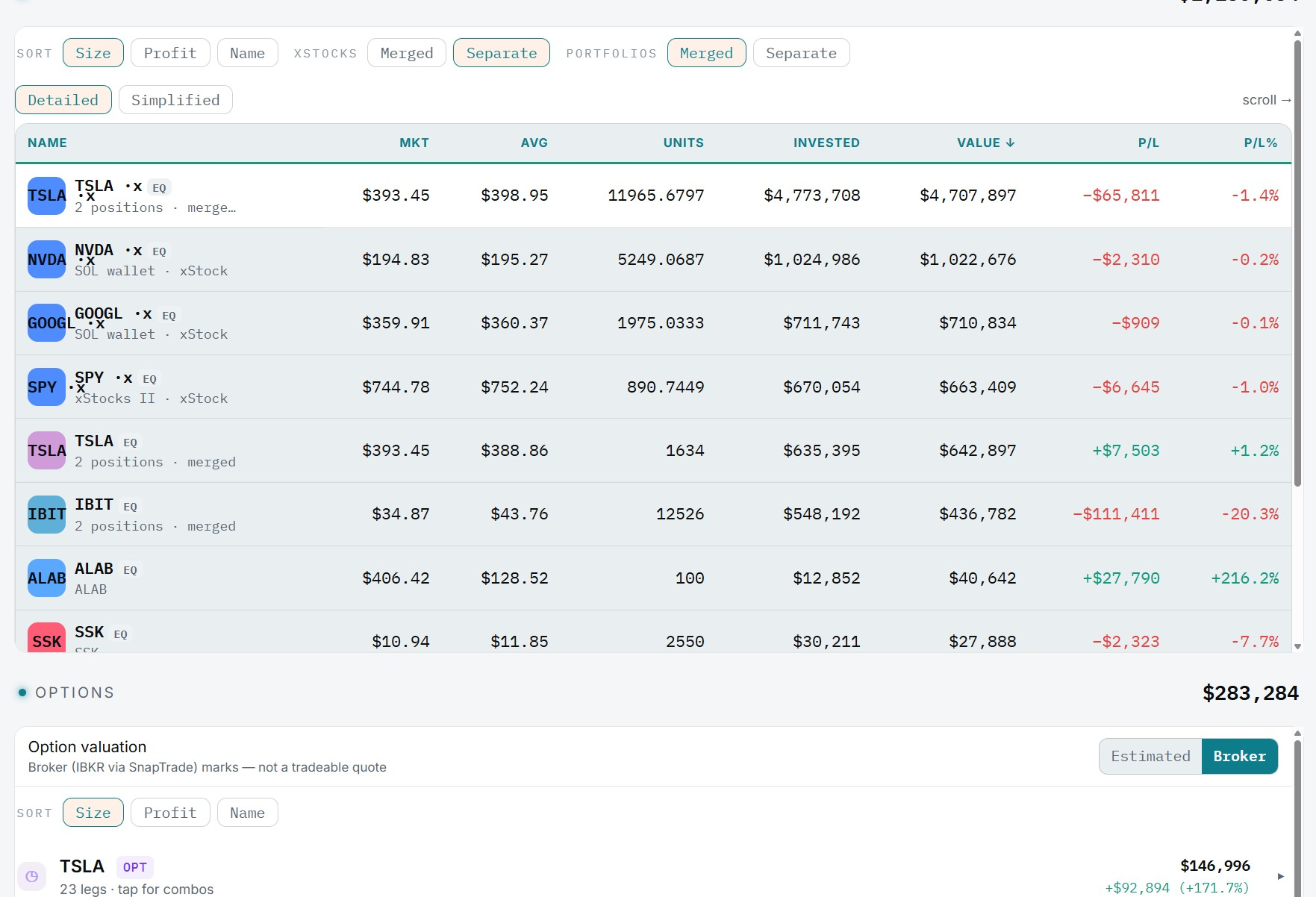Screen dimensions: 1316x897
Task: Click the SSK value $27,888
Action: [982, 642]
